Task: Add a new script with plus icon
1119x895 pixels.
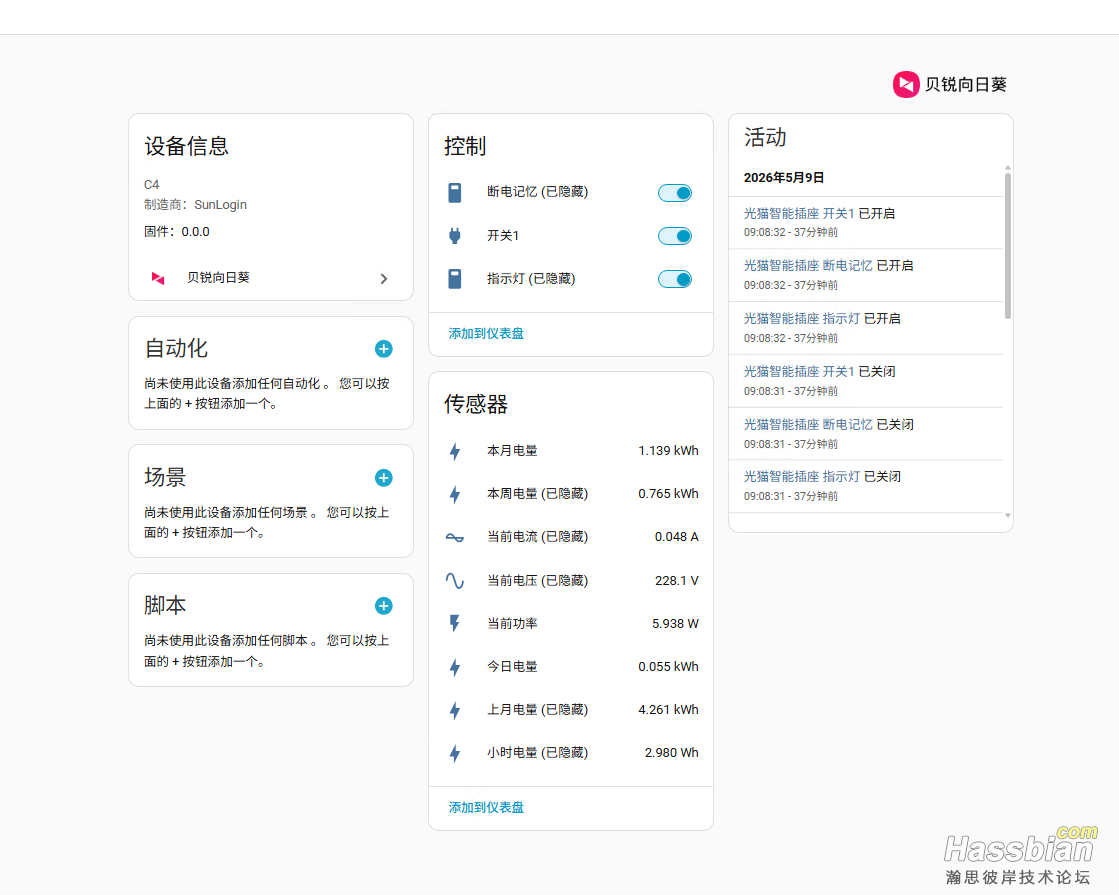Action: tap(383, 606)
